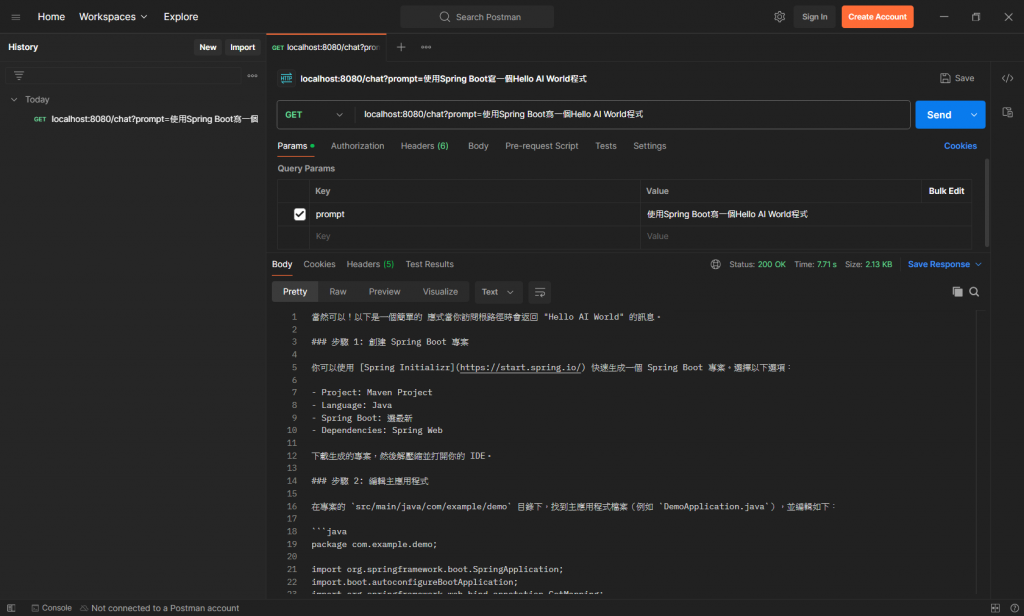Click the empty Value field in params

tap(805, 236)
